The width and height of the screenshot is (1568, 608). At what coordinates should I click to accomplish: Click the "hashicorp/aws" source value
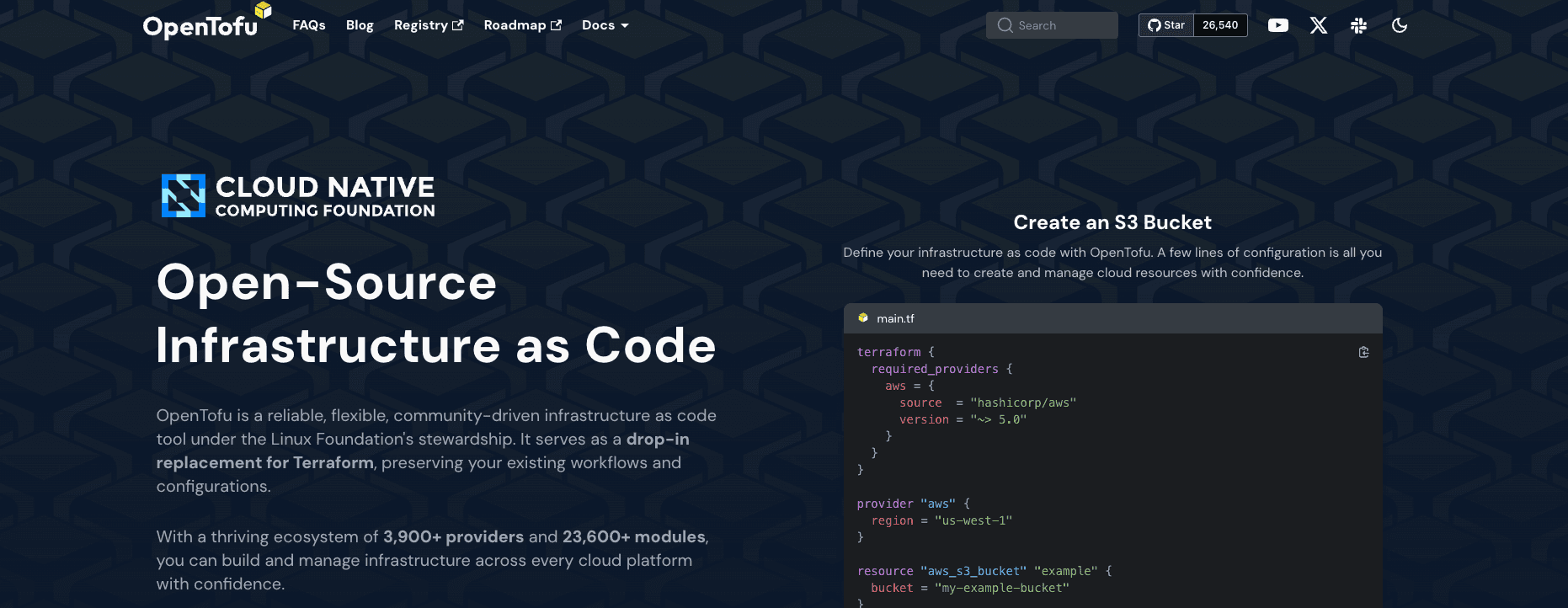pos(1023,403)
